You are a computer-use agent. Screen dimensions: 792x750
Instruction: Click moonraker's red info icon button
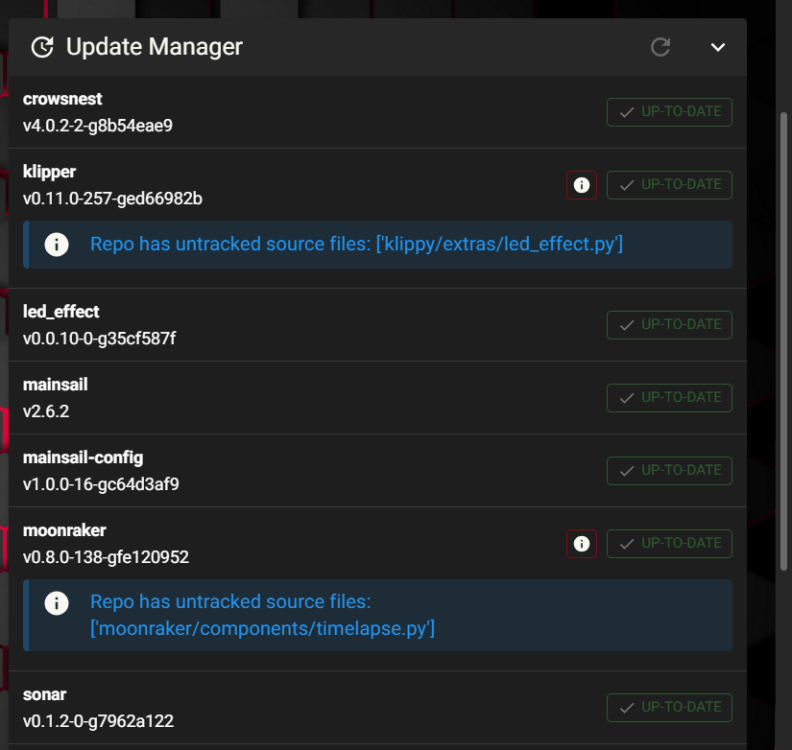[581, 544]
